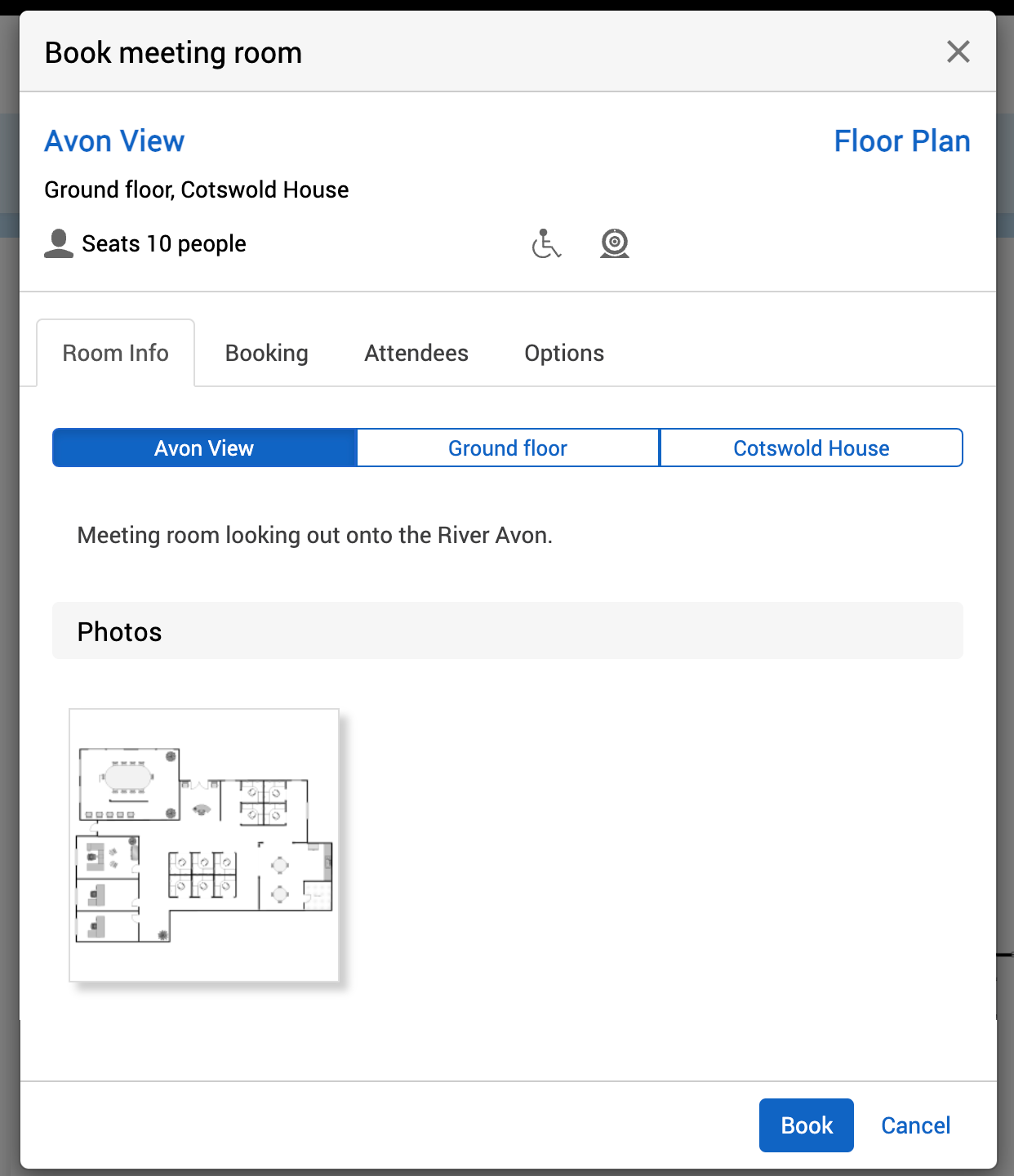Click the Avon View room title link
Image resolution: width=1014 pixels, height=1176 pixels.
(114, 141)
